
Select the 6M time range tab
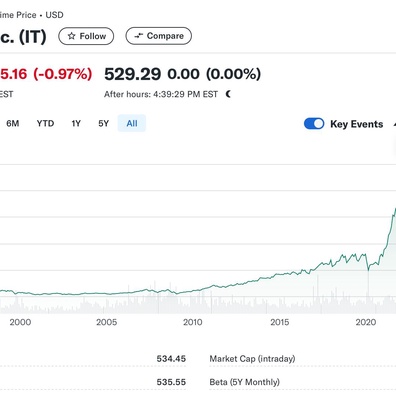coord(13,123)
